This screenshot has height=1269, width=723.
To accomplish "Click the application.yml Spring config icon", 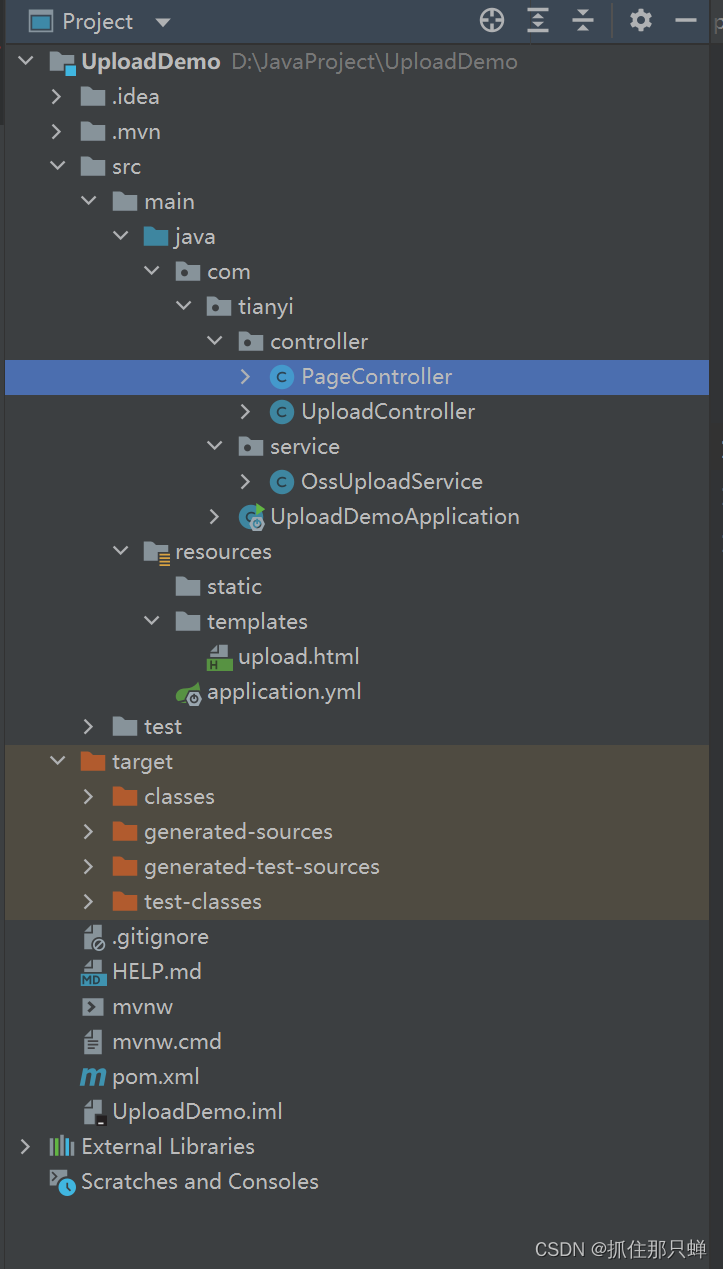I will [188, 692].
